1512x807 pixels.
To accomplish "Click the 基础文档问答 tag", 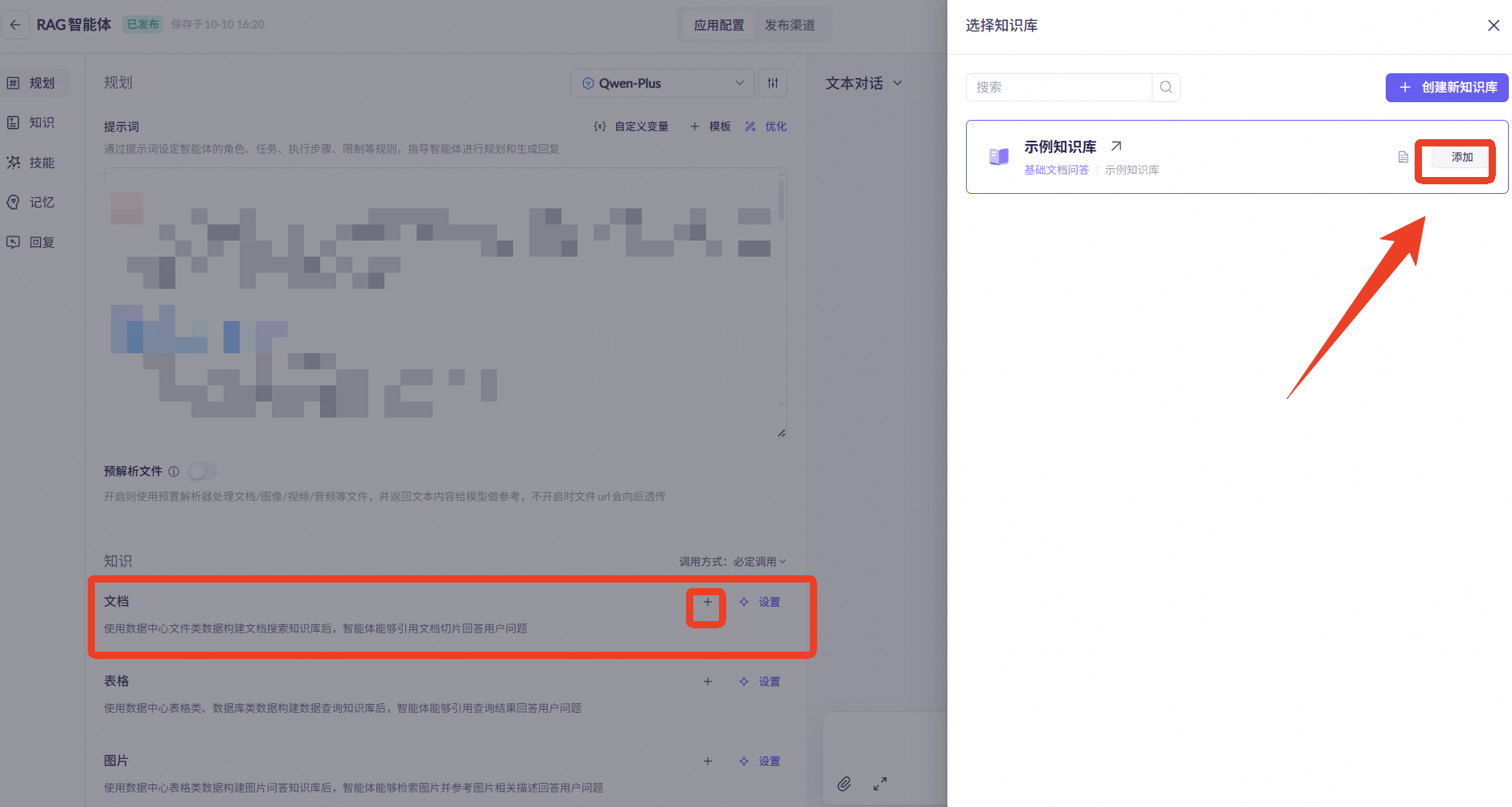I will click(x=1056, y=170).
